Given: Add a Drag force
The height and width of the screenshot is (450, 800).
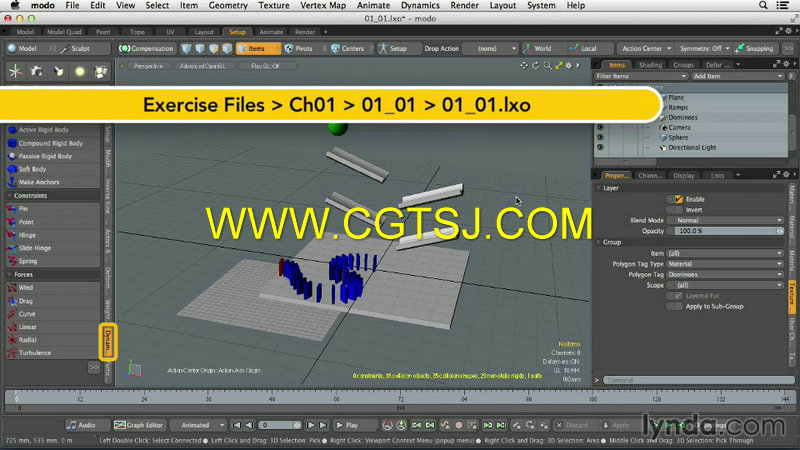Looking at the screenshot, I should [x=53, y=301].
